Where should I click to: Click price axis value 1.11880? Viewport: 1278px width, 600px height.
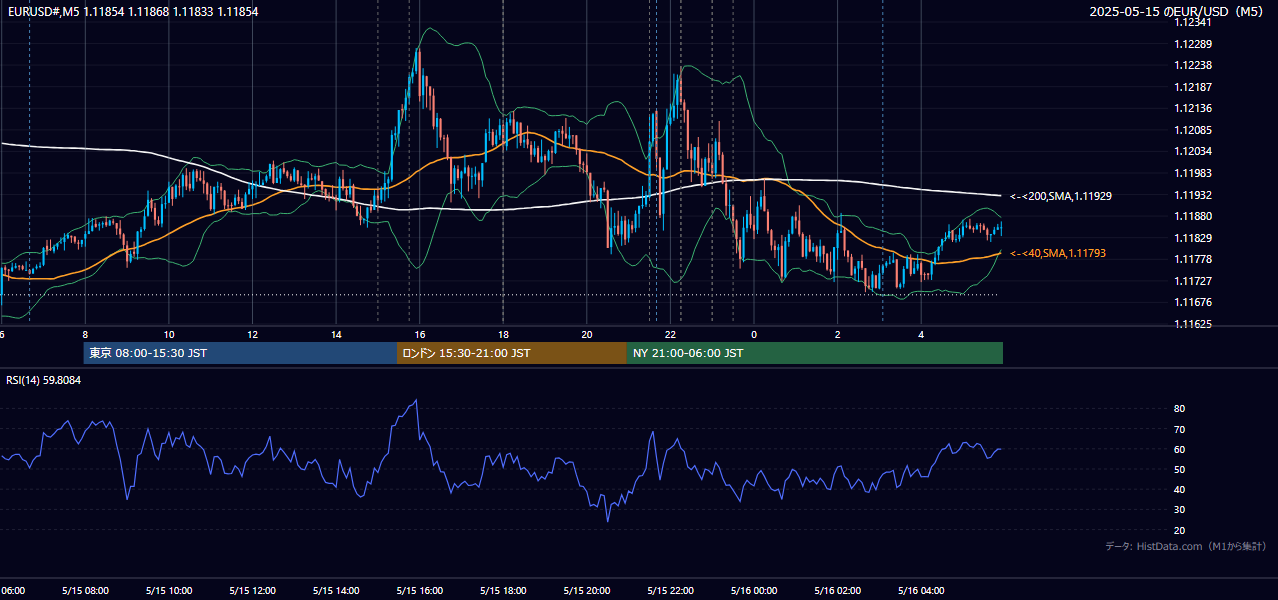[1194, 216]
